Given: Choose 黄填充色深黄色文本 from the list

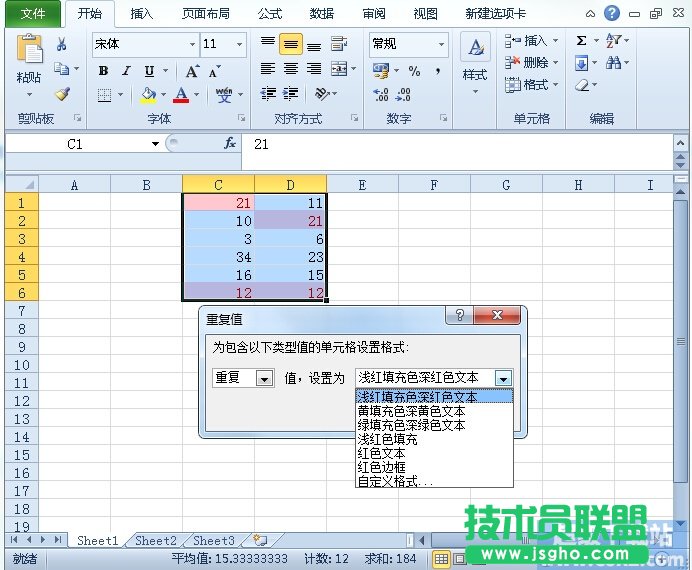Looking at the screenshot, I should (x=411, y=411).
